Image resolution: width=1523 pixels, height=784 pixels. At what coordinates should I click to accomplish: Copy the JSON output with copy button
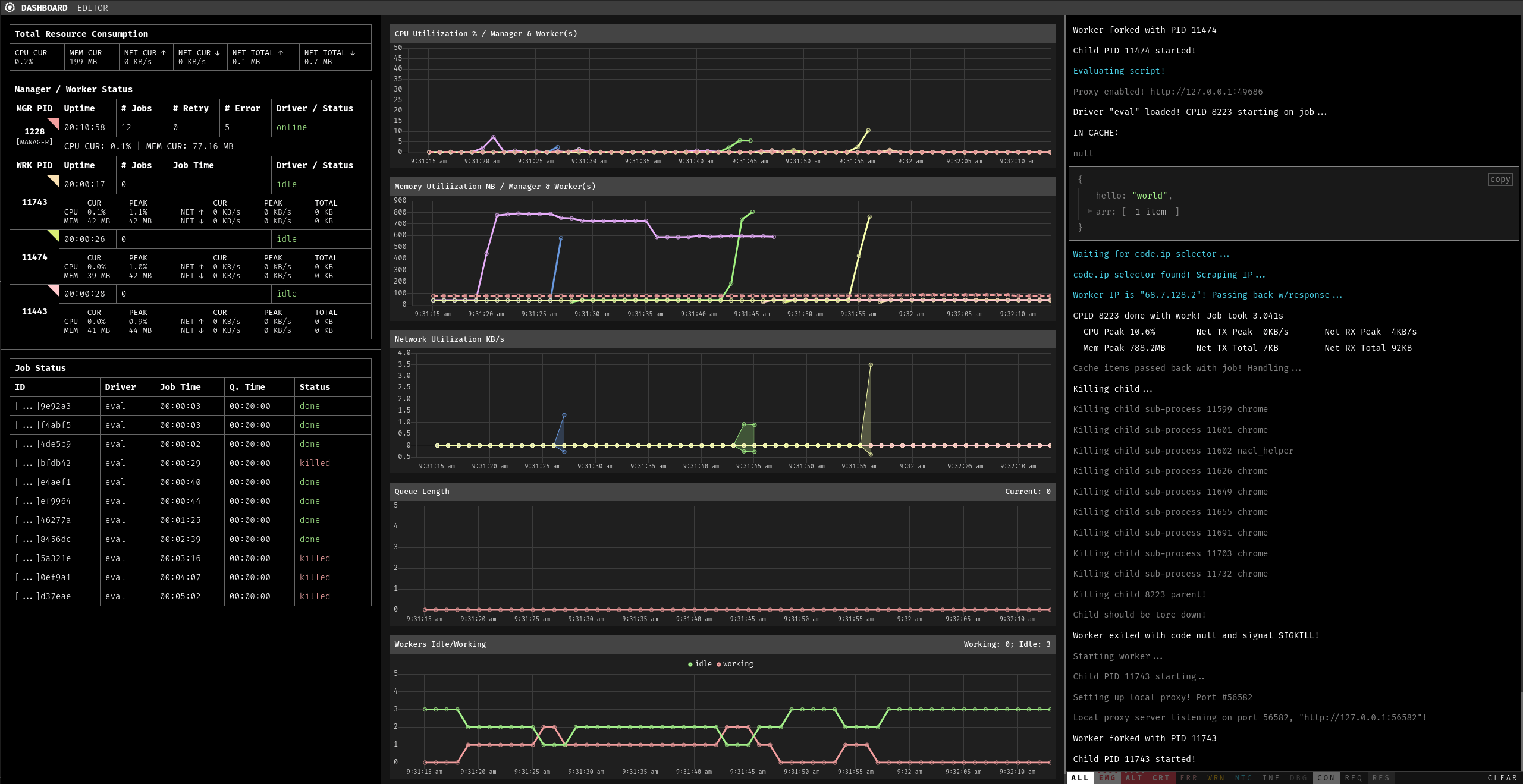point(1500,179)
